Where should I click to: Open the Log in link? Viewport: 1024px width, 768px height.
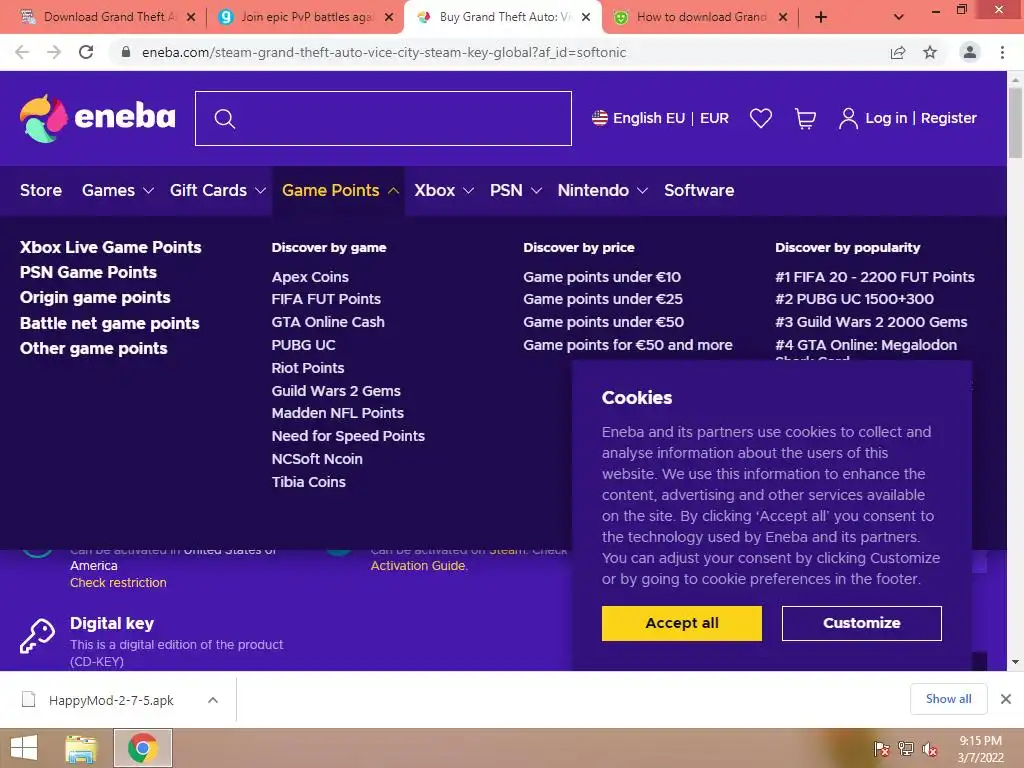point(886,118)
